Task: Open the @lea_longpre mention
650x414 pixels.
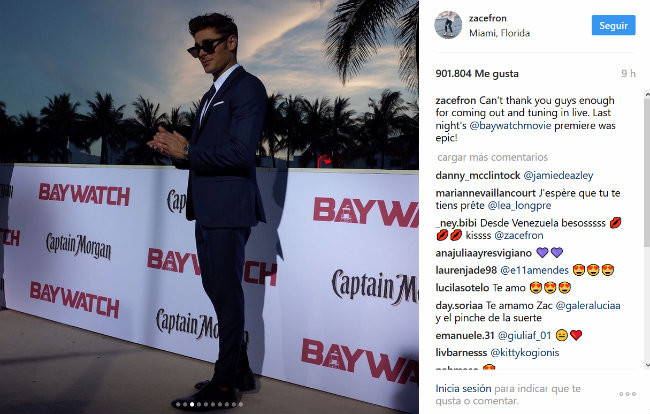Action: [x=519, y=206]
